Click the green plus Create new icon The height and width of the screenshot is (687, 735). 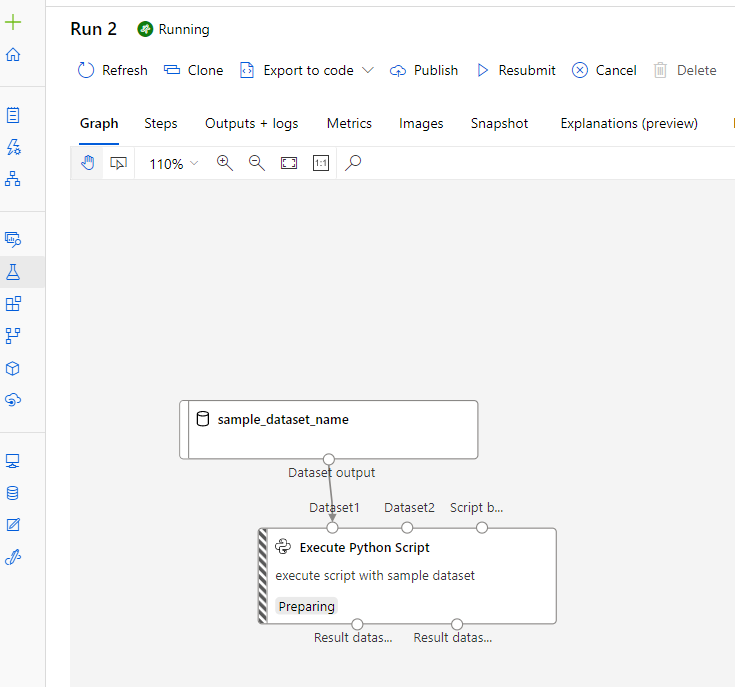pyautogui.click(x=13, y=22)
